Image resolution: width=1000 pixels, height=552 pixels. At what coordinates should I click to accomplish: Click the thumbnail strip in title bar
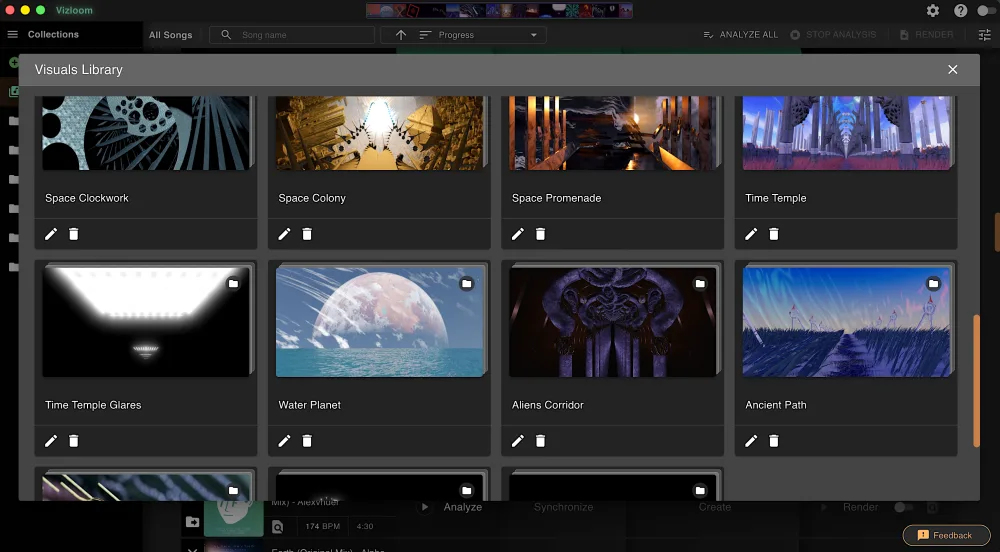coord(499,10)
